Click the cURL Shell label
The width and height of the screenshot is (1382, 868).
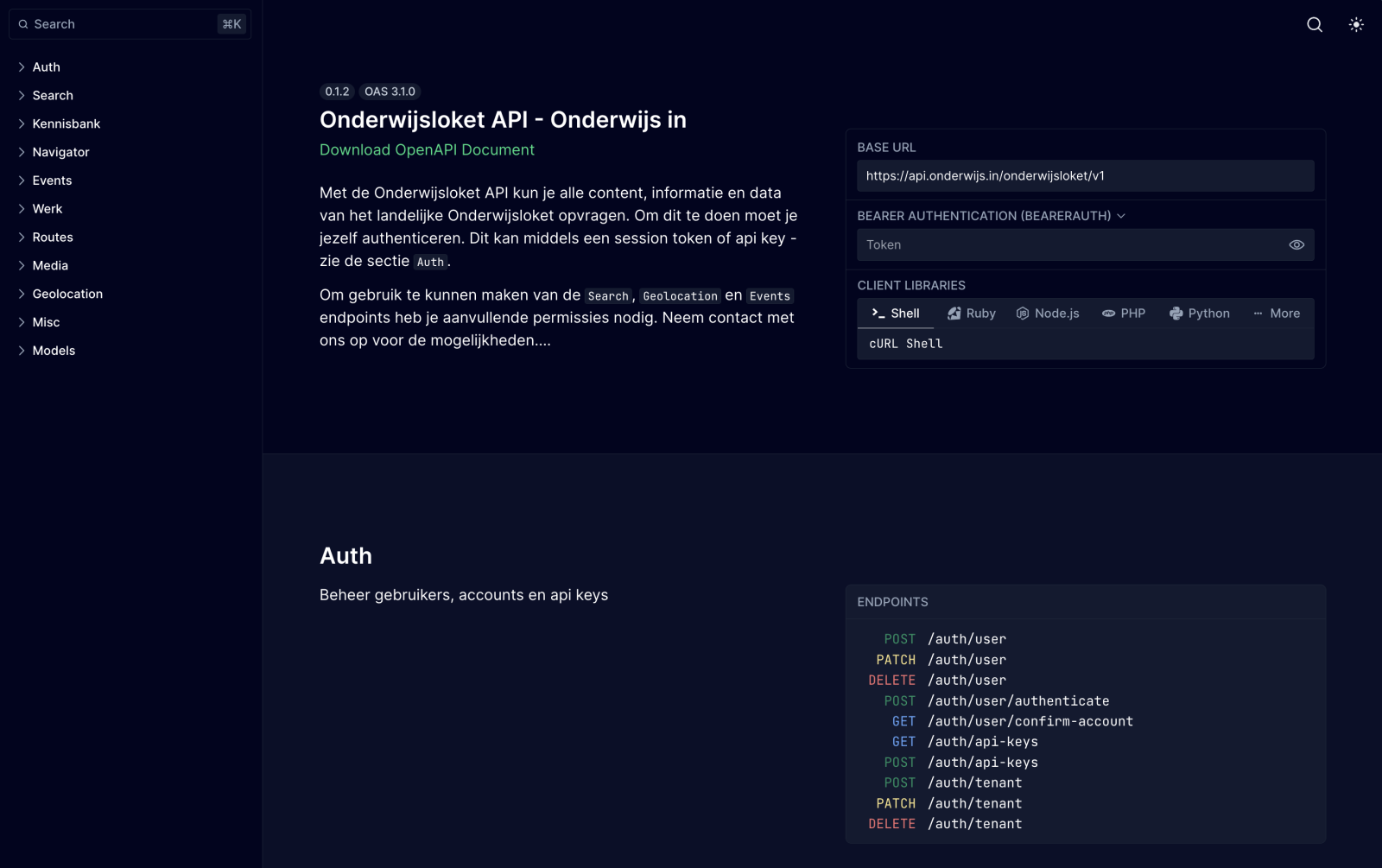905,344
